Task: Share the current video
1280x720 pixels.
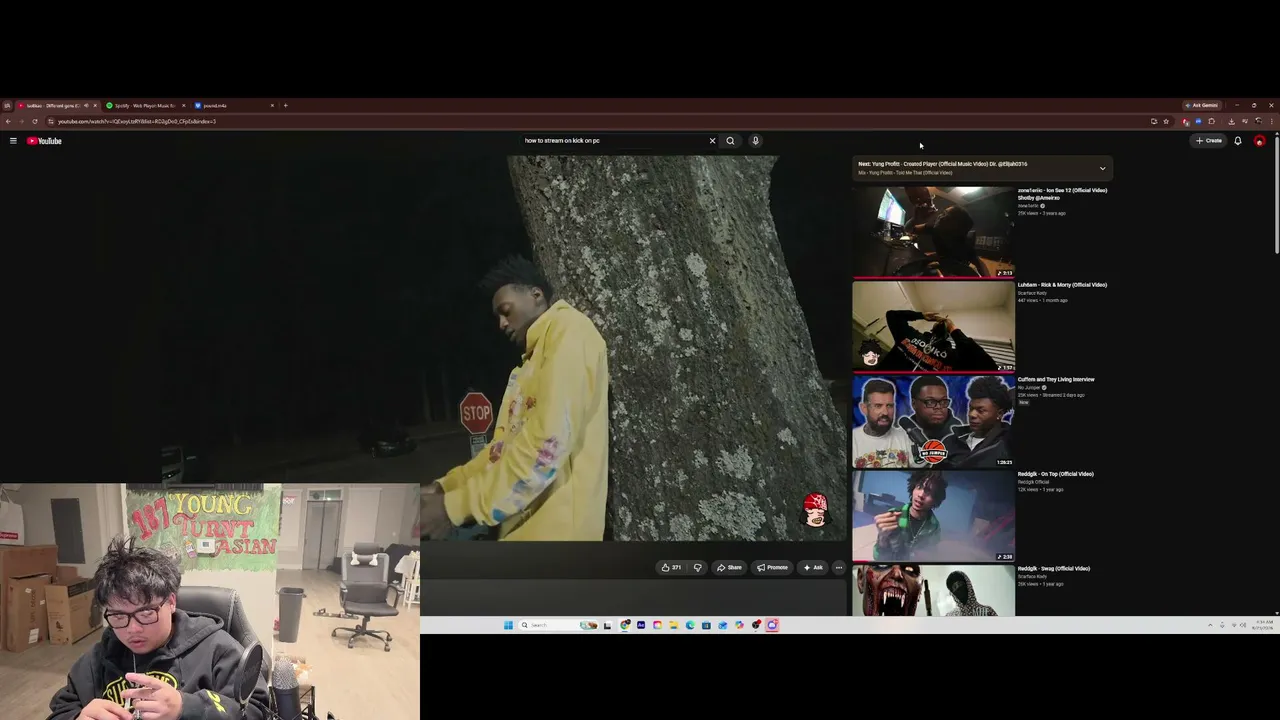Action: pos(729,567)
